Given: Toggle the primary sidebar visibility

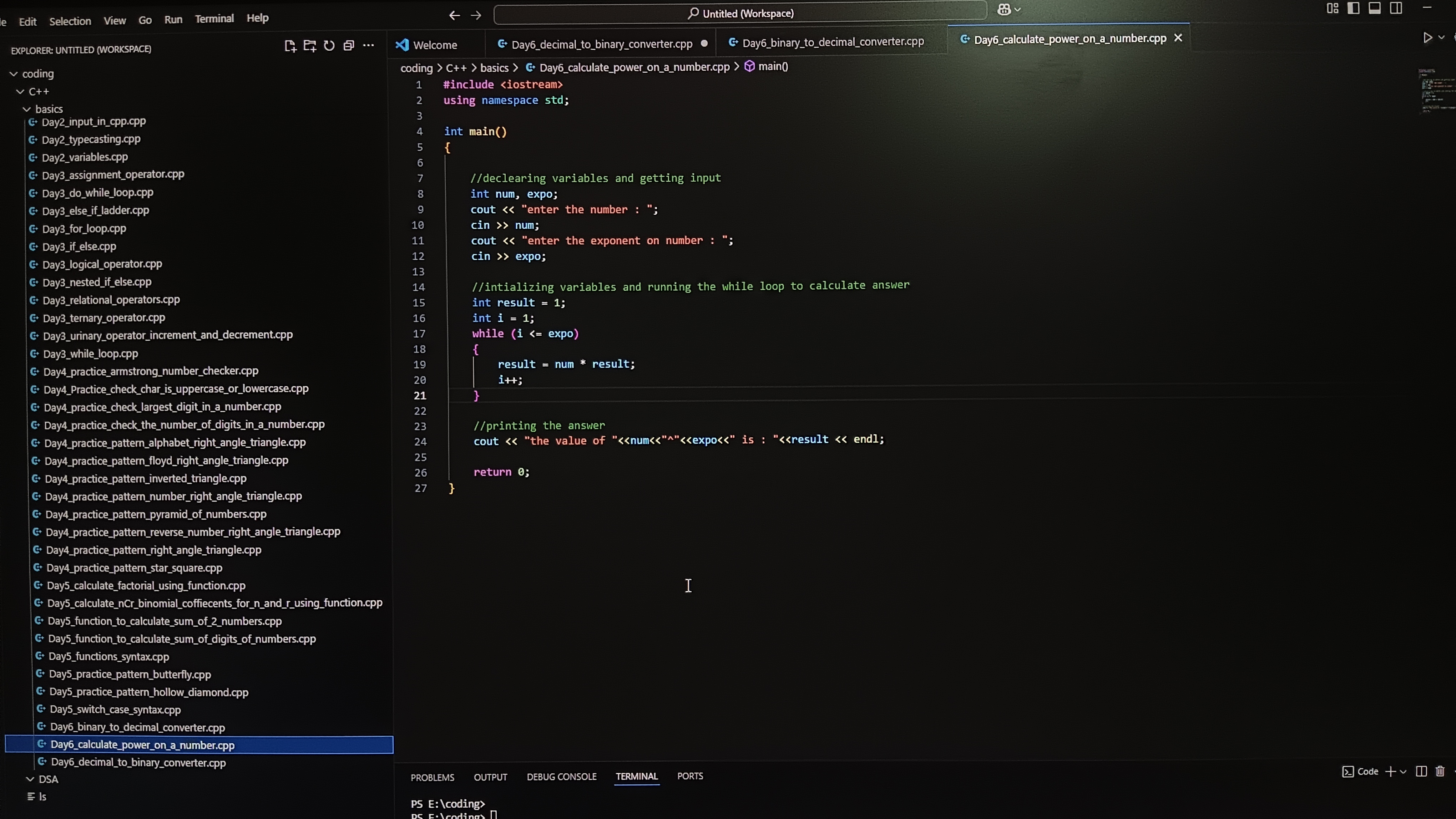Looking at the screenshot, I should pos(1353,9).
